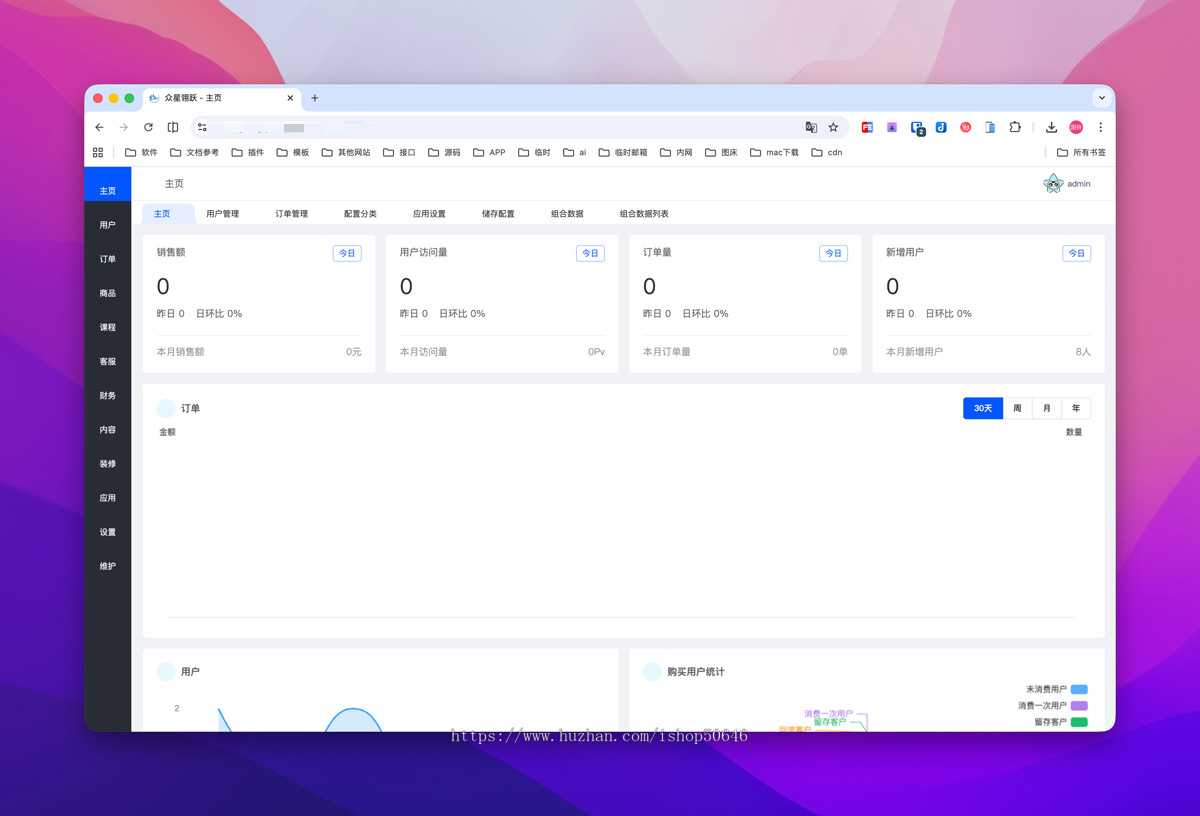Click the 用户 chart round icon
Viewport: 1200px width, 816px height.
[x=166, y=672]
